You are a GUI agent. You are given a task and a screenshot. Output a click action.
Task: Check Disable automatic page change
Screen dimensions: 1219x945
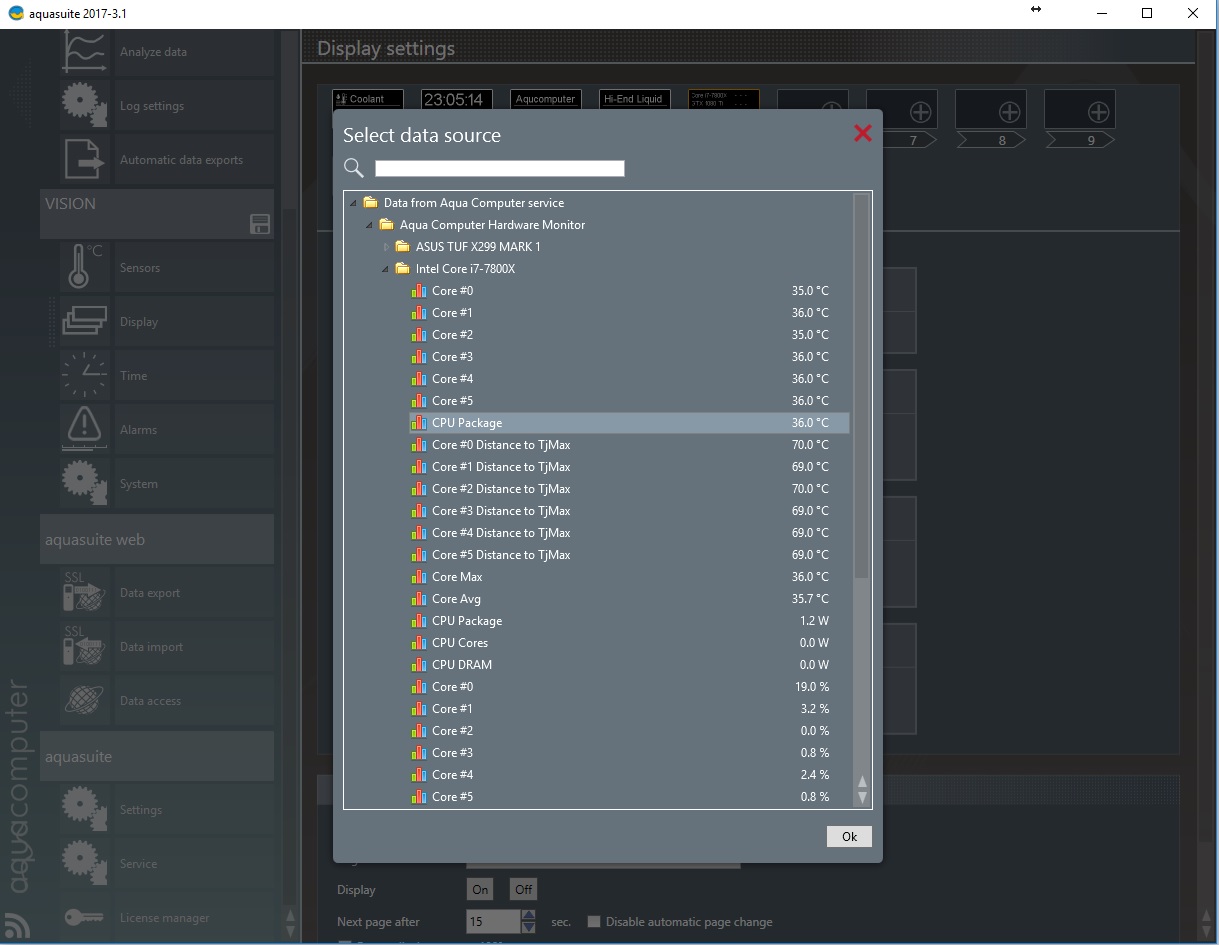(594, 922)
